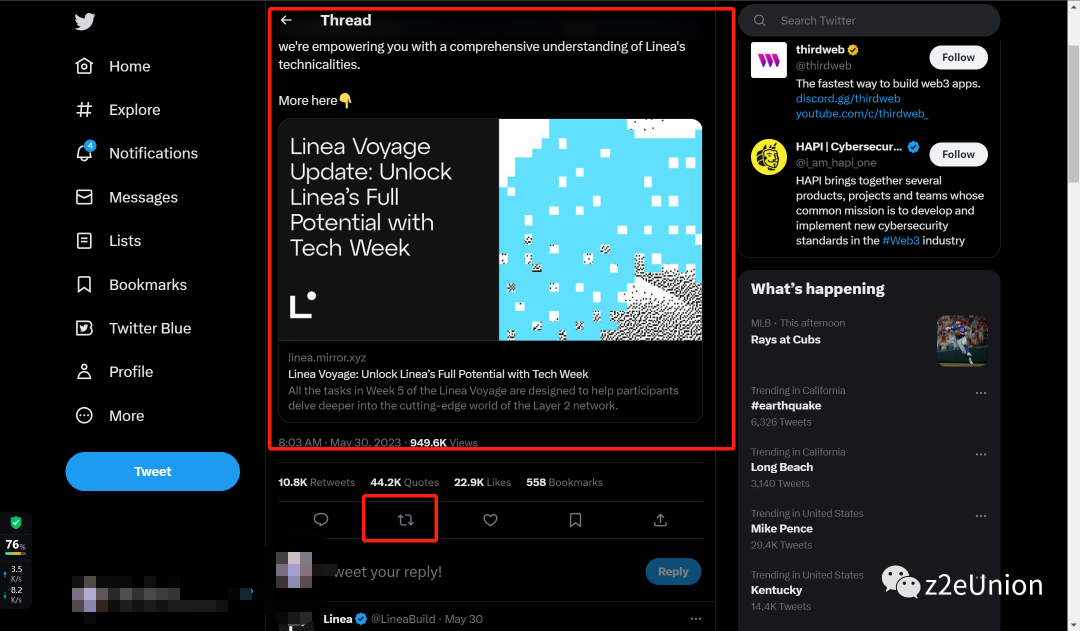
Task: Click the blue Tweet button
Action: 152,471
